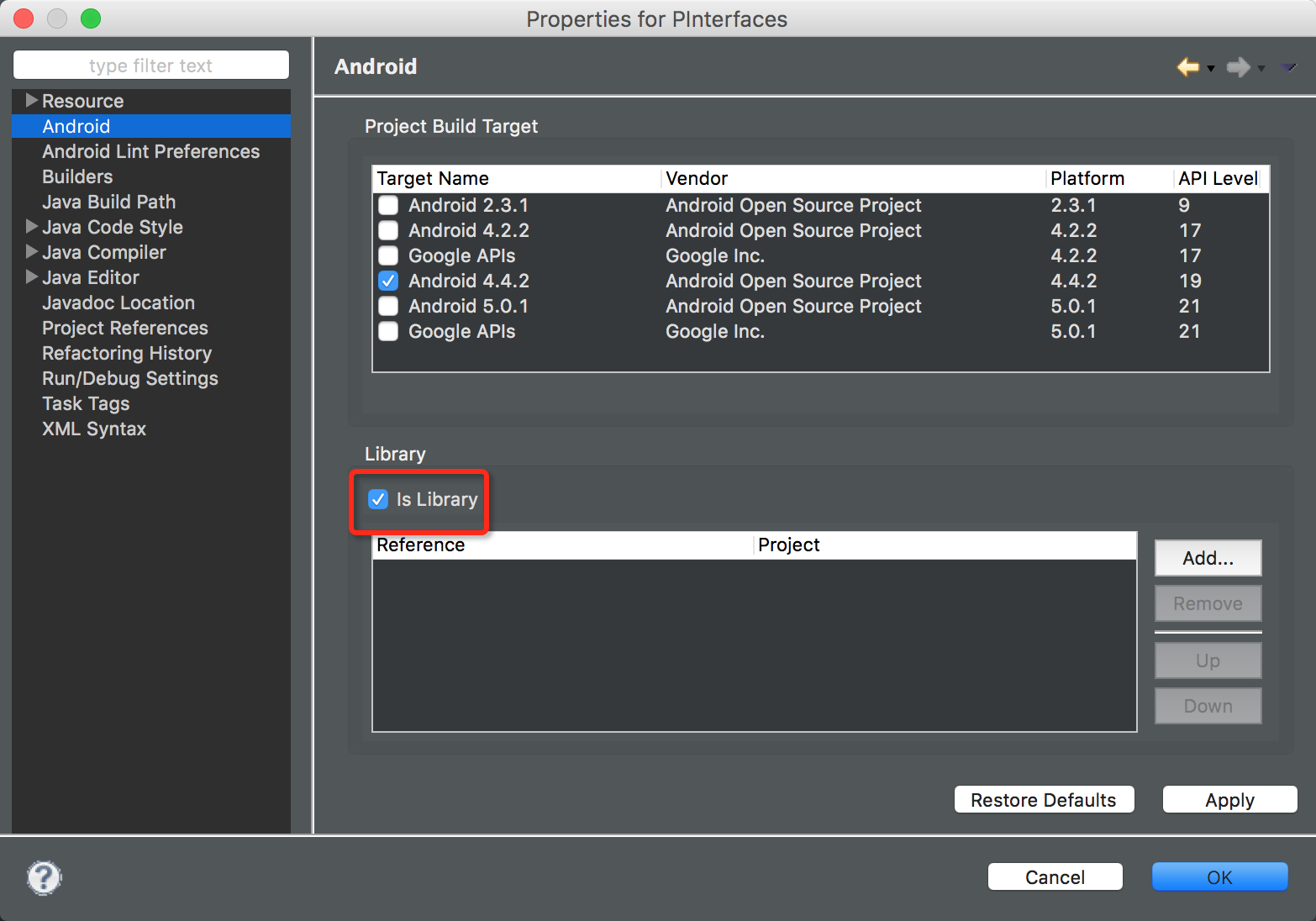1316x921 pixels.
Task: Focus the type filter text field
Action: click(151, 66)
